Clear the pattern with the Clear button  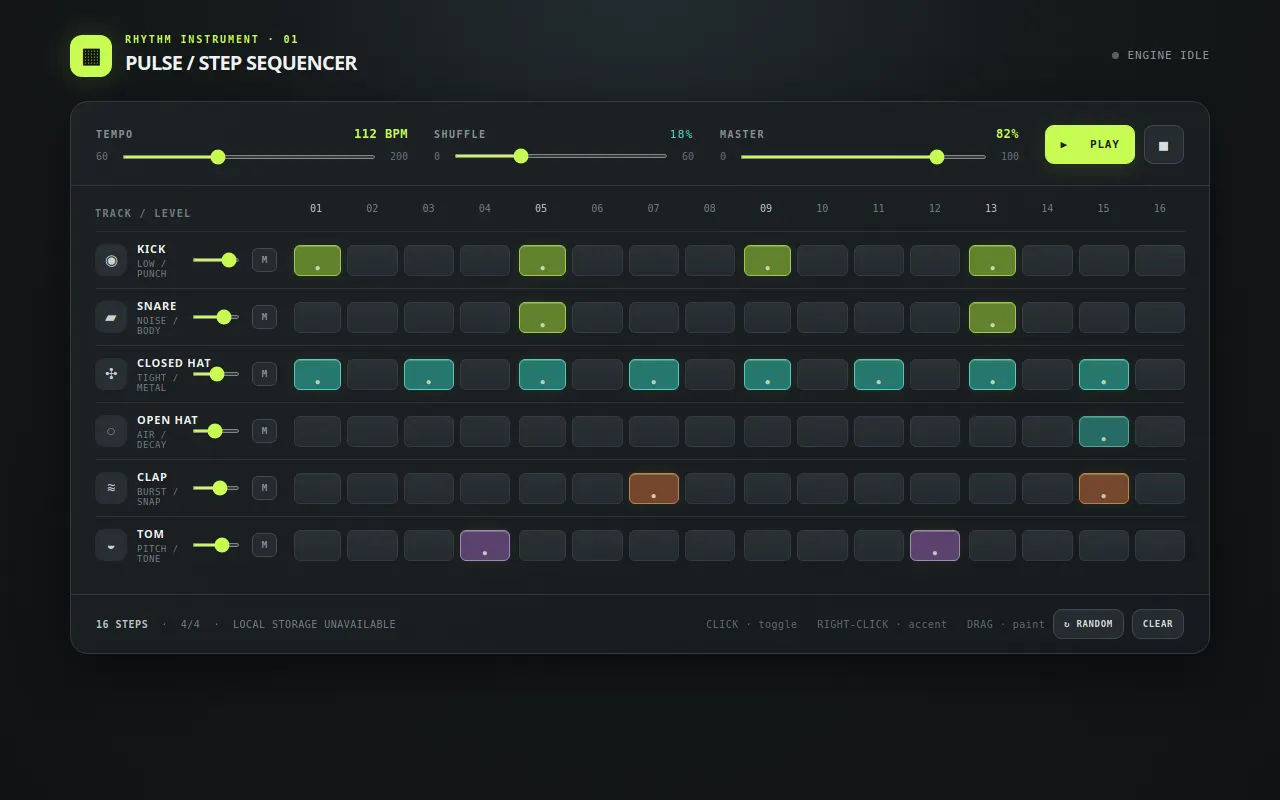click(x=1158, y=624)
